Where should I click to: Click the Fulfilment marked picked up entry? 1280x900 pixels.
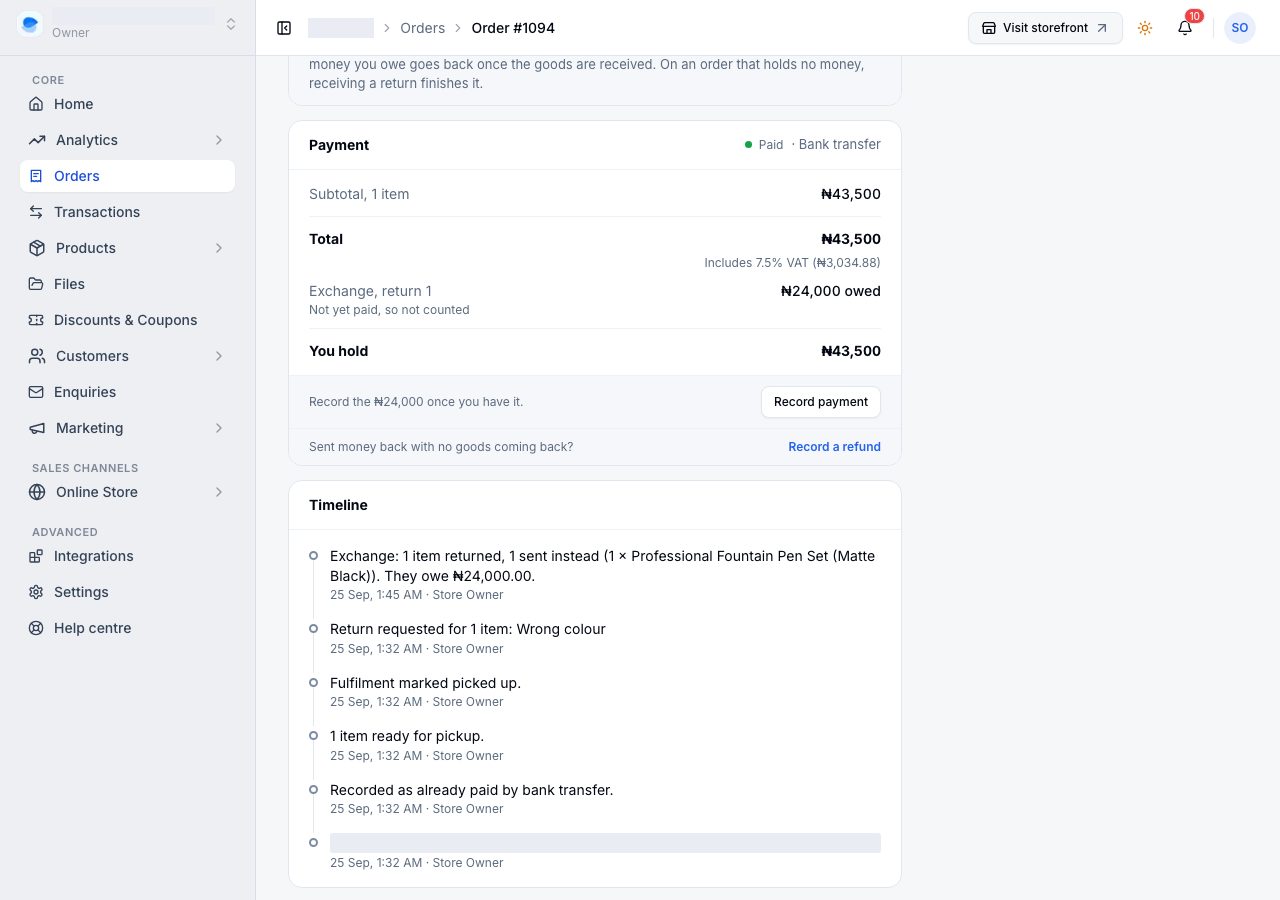point(425,683)
